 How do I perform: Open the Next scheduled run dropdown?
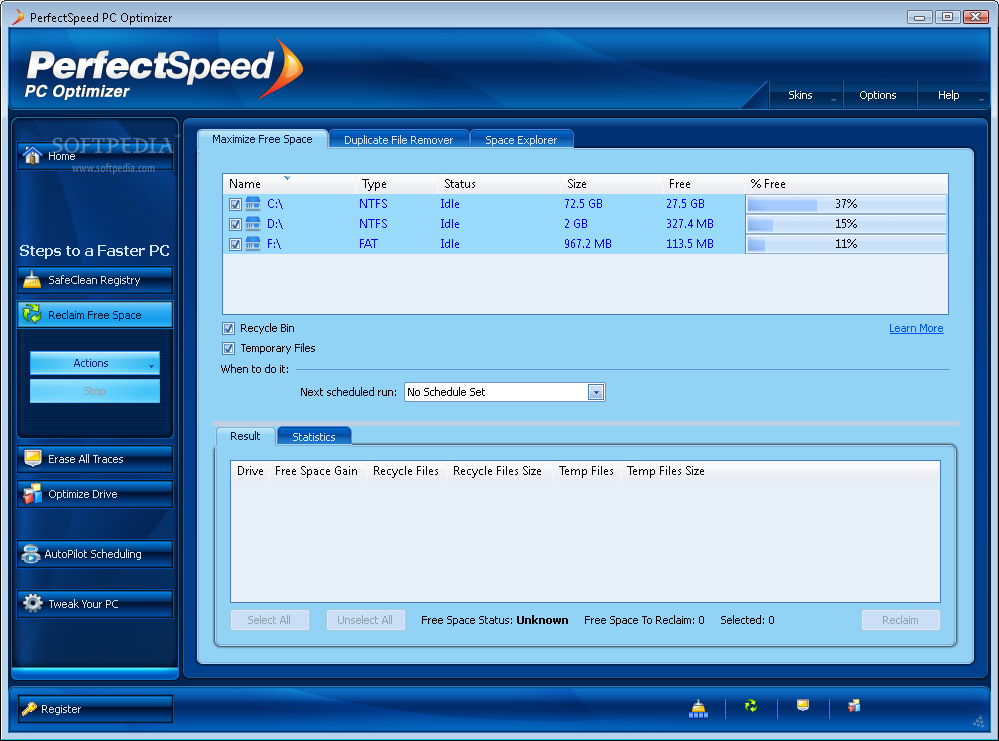[596, 392]
